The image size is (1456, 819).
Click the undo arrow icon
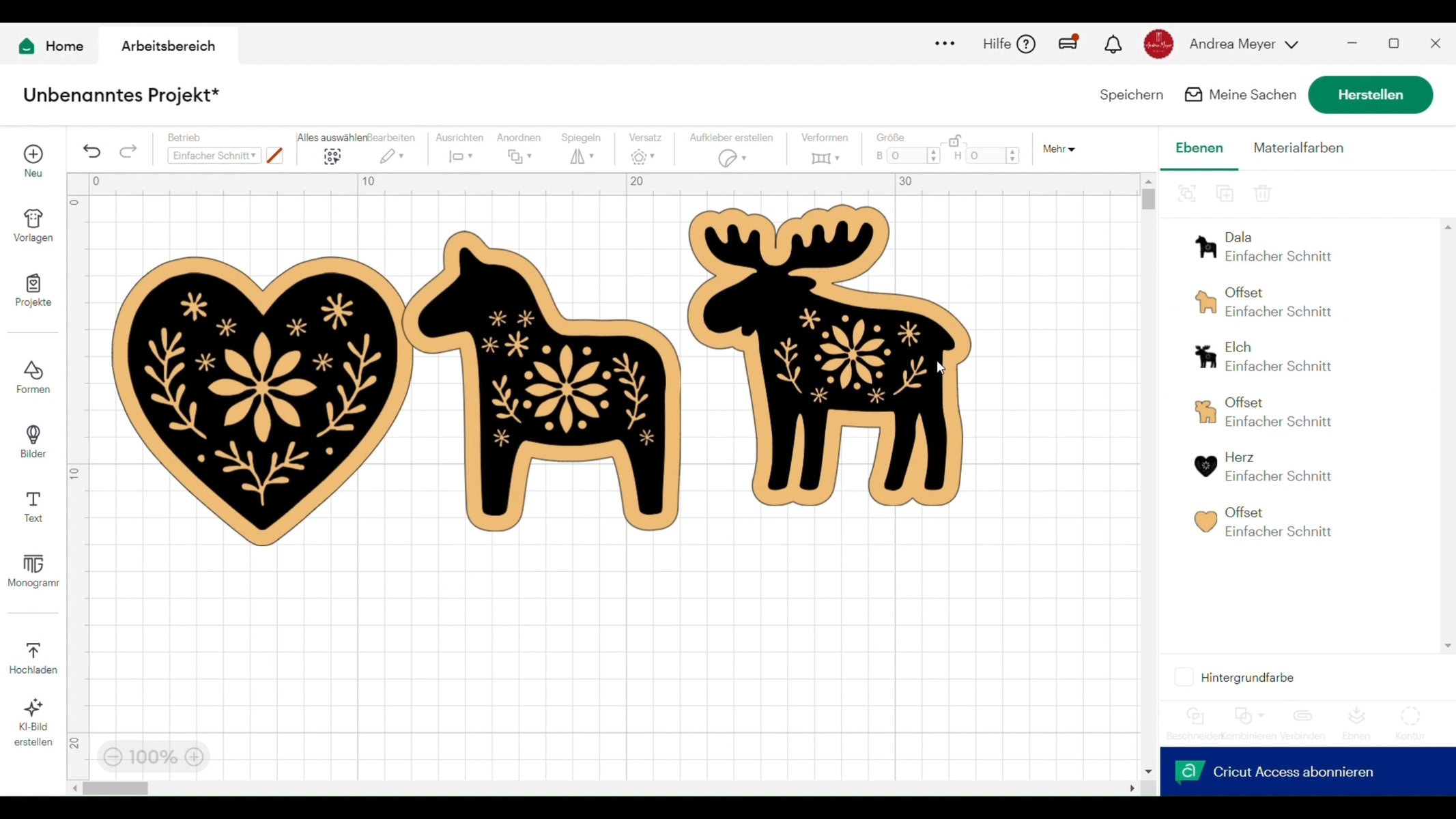[91, 152]
